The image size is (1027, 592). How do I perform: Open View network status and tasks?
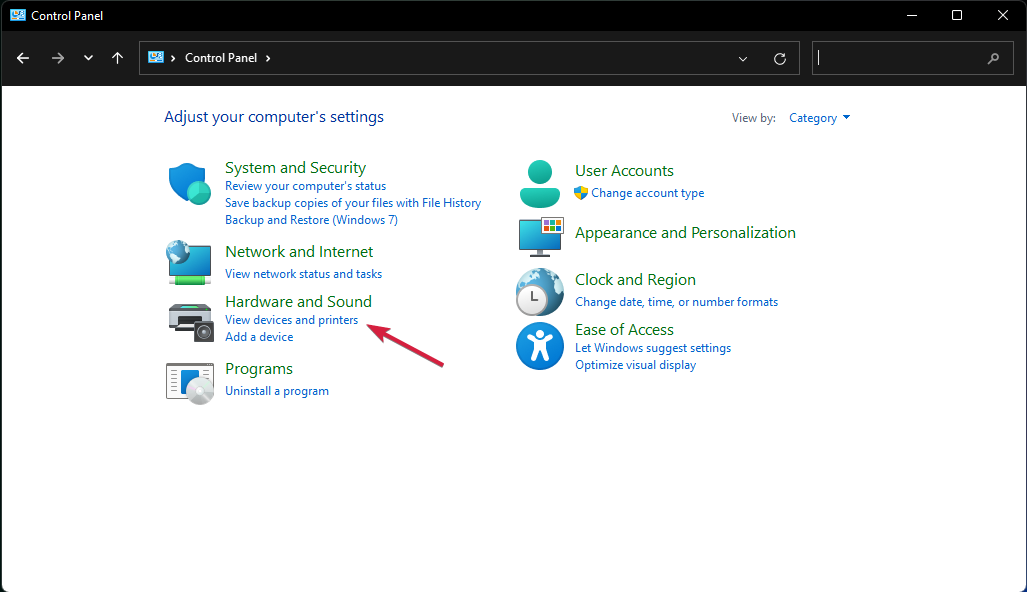[303, 274]
